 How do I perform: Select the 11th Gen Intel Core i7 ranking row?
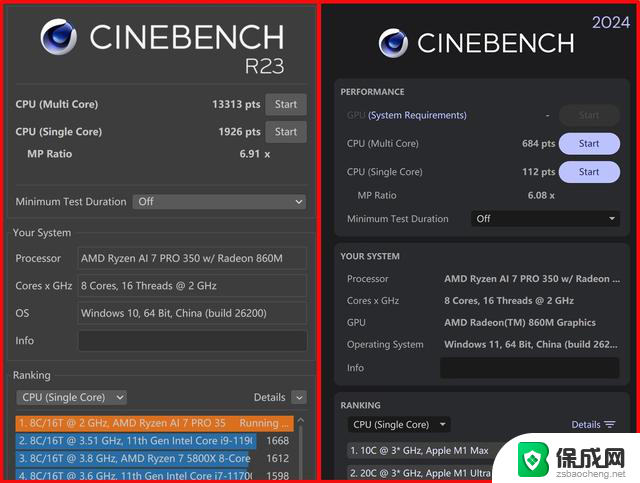[x=153, y=475]
